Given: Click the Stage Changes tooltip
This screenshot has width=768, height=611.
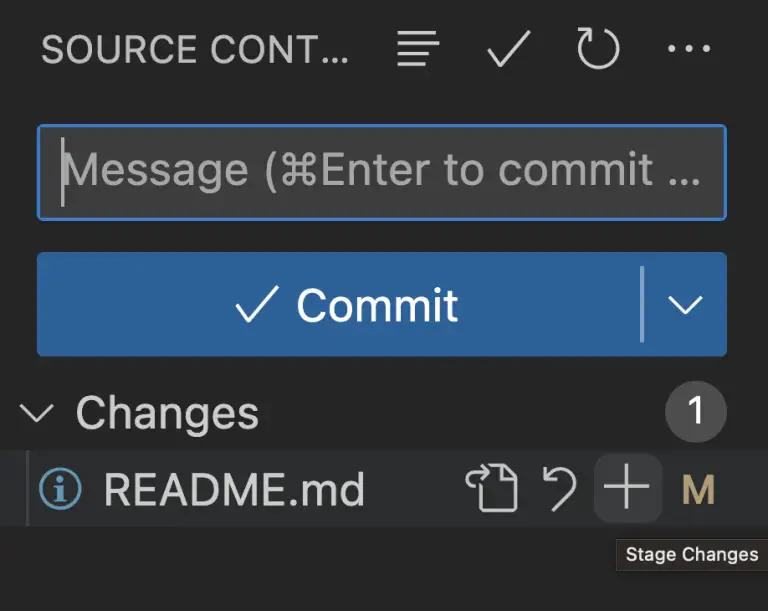Looking at the screenshot, I should pos(691,555).
